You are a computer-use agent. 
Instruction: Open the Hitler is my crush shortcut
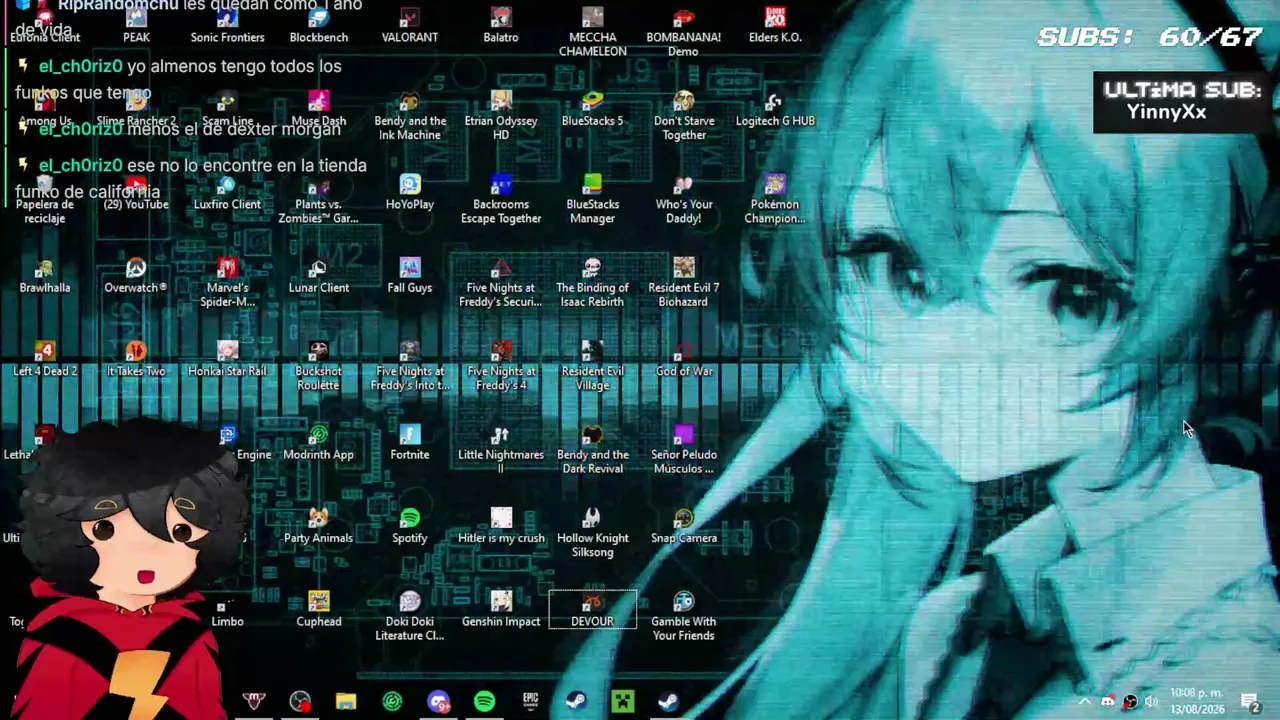(501, 527)
